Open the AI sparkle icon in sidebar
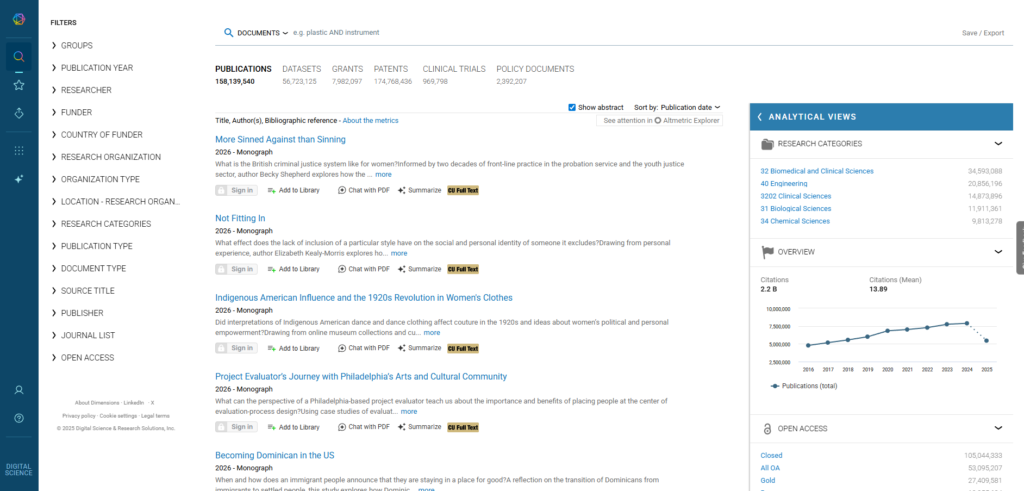This screenshot has height=491, width=1024. (19, 178)
